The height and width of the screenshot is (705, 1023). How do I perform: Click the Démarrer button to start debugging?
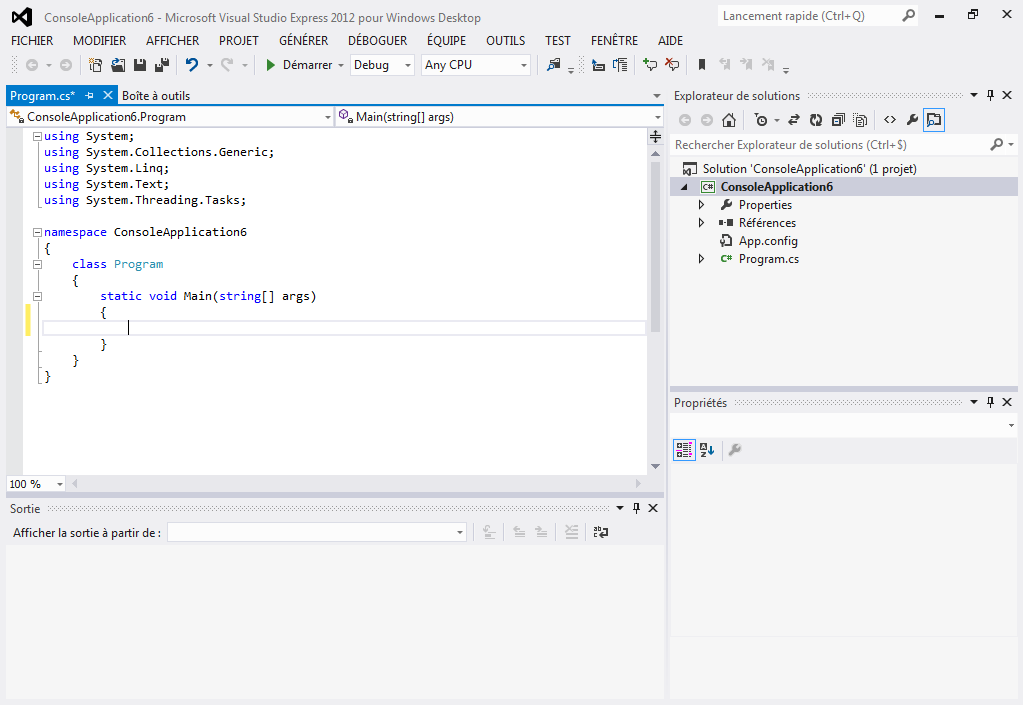300,65
